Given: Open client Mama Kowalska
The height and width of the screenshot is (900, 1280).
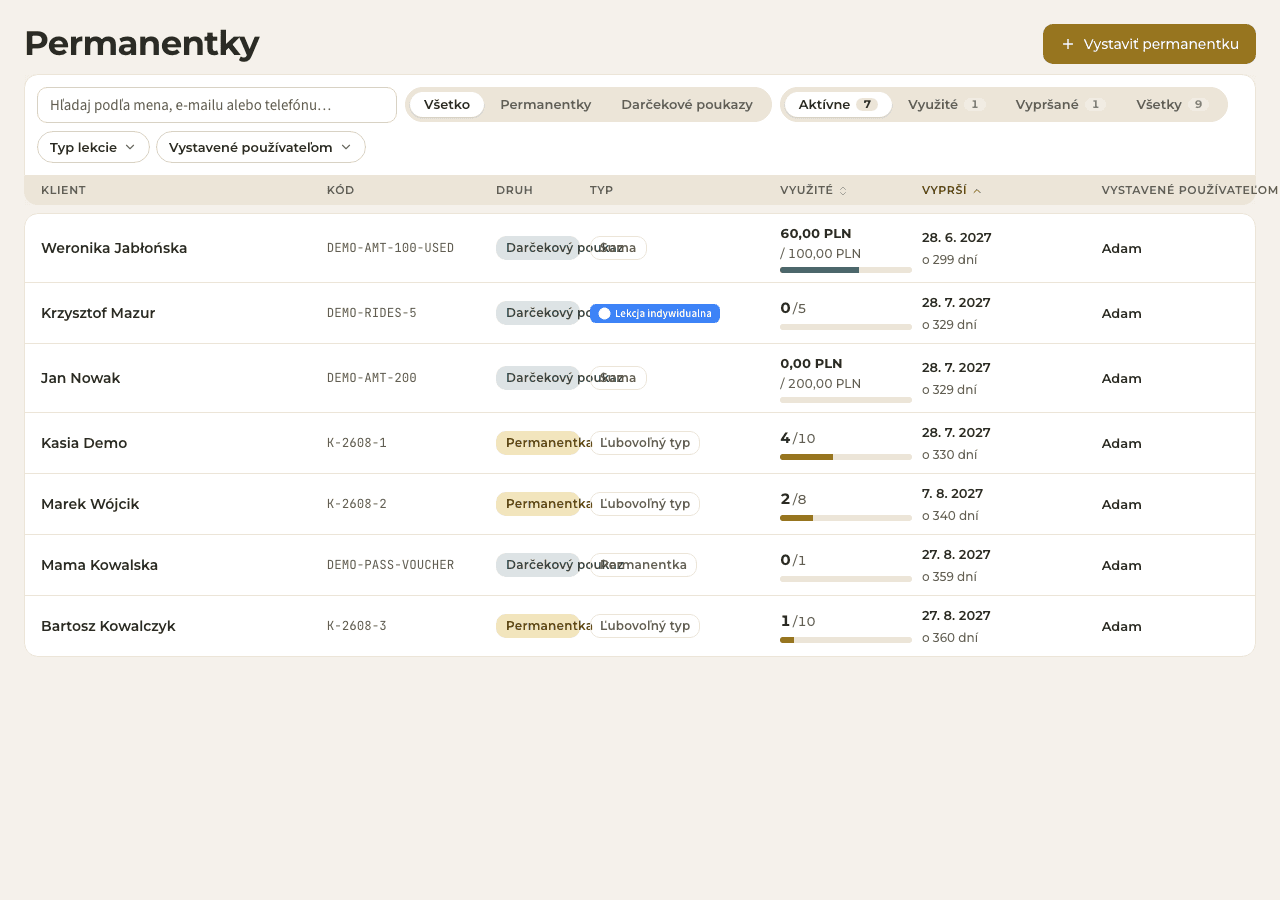Looking at the screenshot, I should click(x=99, y=565).
